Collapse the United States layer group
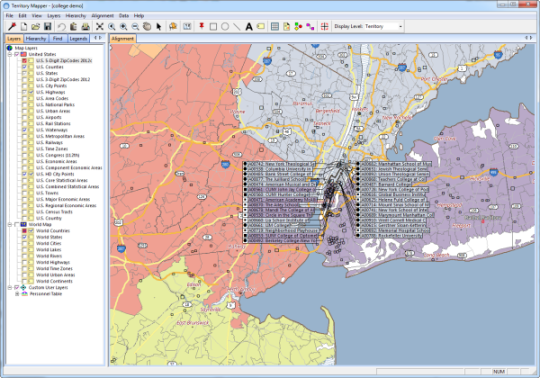The image size is (540, 378). pyautogui.click(x=10, y=54)
